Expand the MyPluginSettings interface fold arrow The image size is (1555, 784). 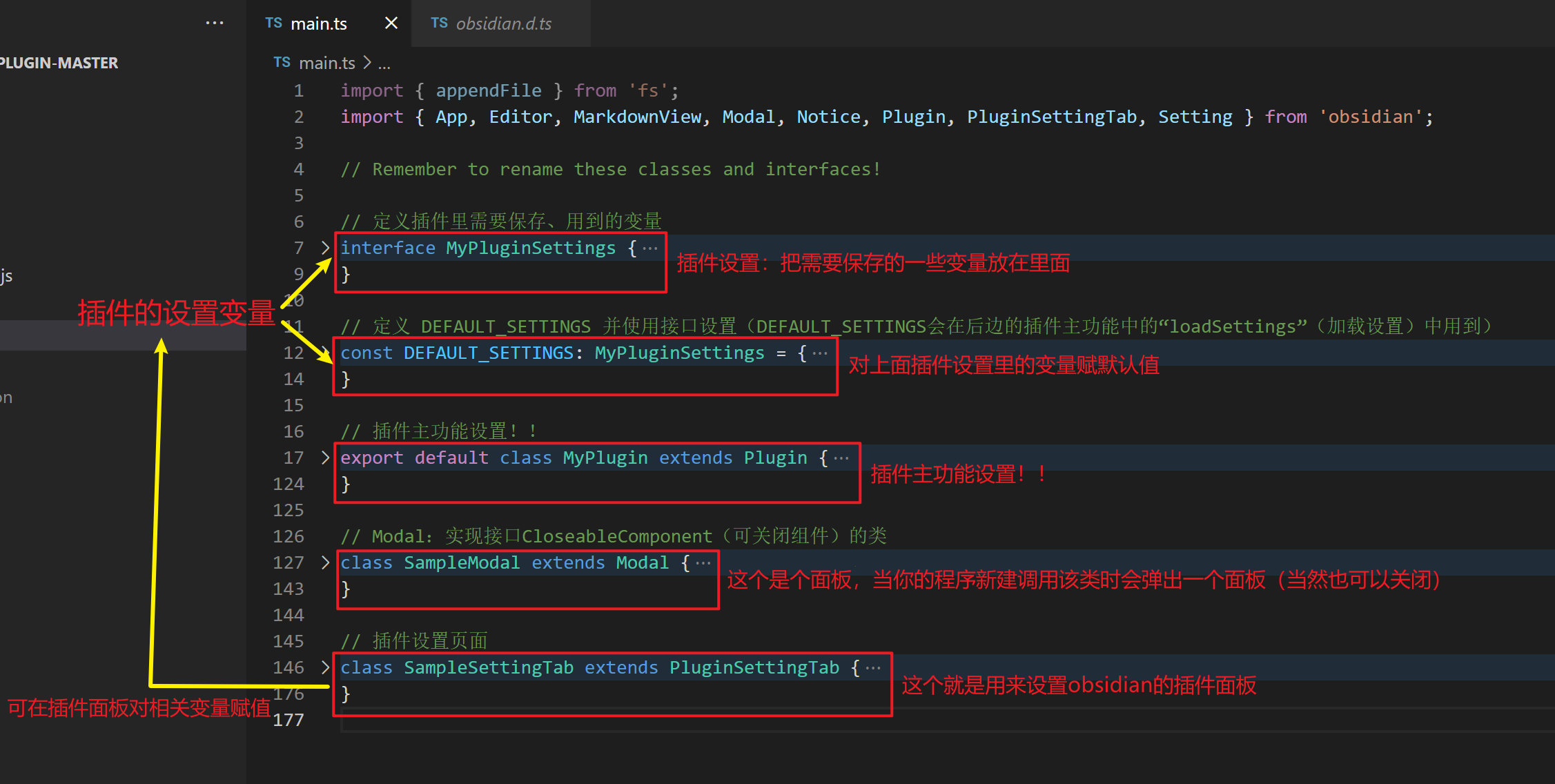tap(325, 248)
